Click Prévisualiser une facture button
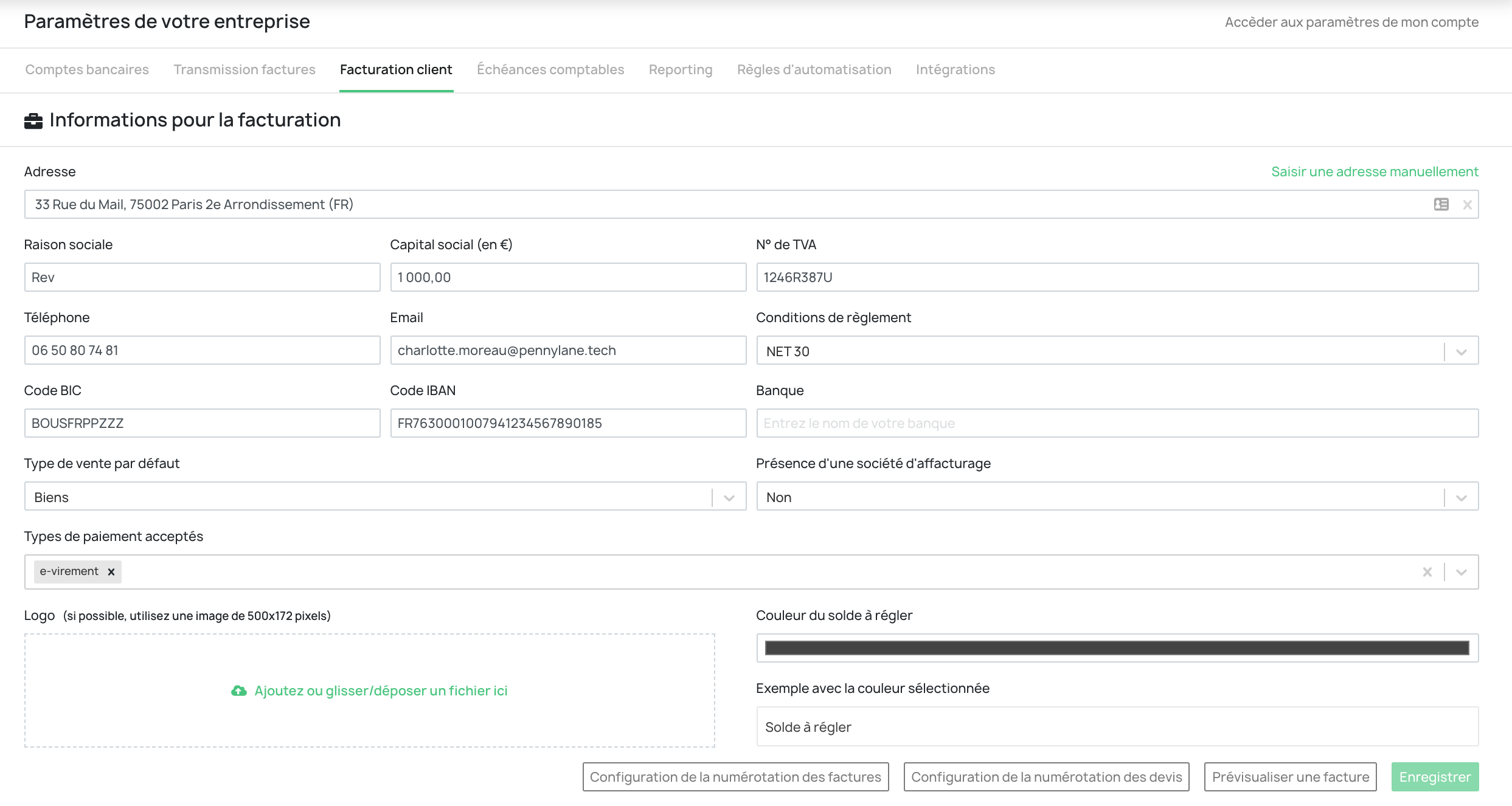This screenshot has width=1512, height=806. 1290,777
